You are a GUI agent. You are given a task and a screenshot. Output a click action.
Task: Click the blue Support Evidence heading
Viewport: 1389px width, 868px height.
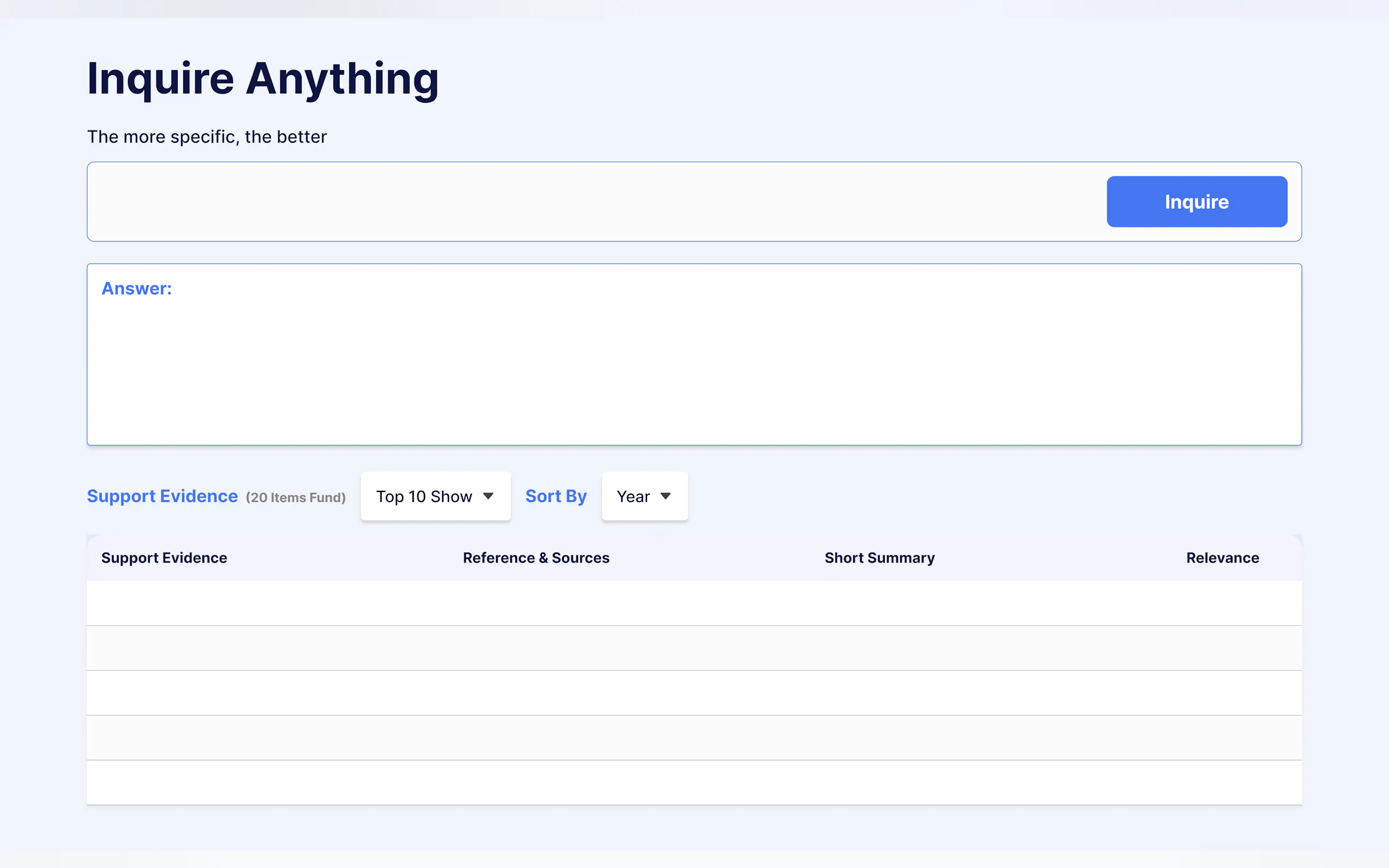[162, 496]
